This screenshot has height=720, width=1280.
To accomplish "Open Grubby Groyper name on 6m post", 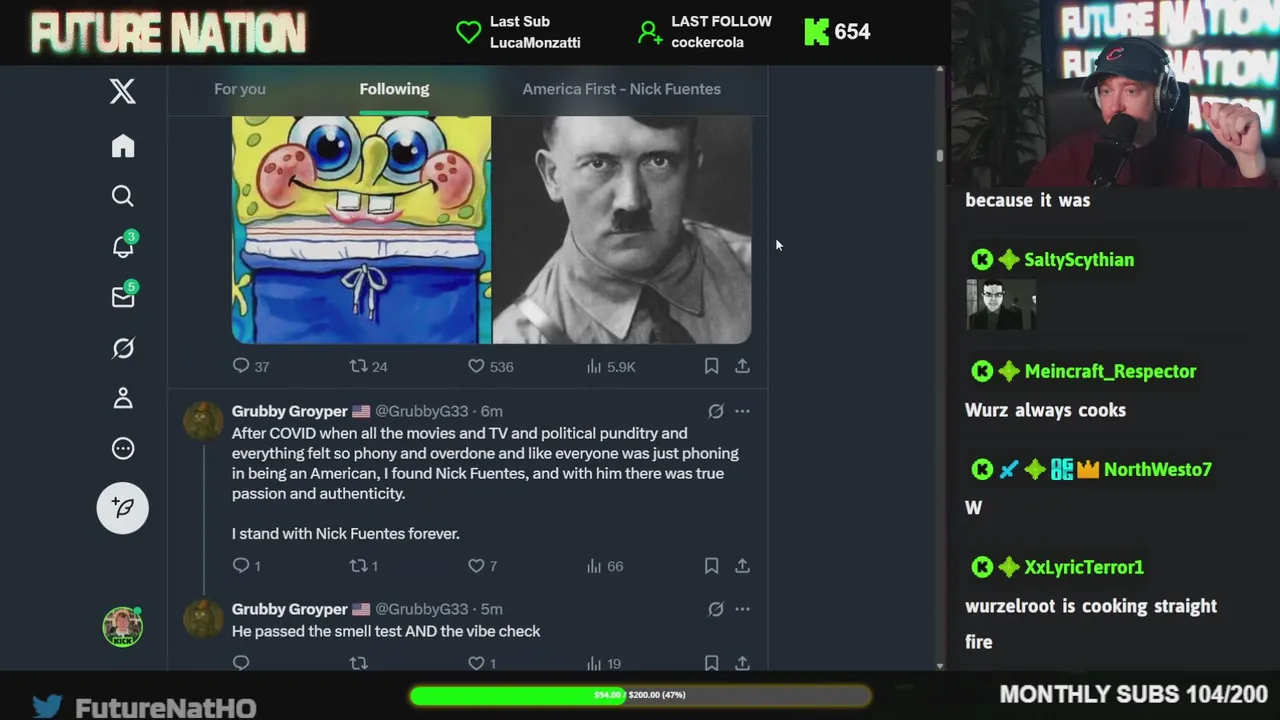I will (289, 411).
